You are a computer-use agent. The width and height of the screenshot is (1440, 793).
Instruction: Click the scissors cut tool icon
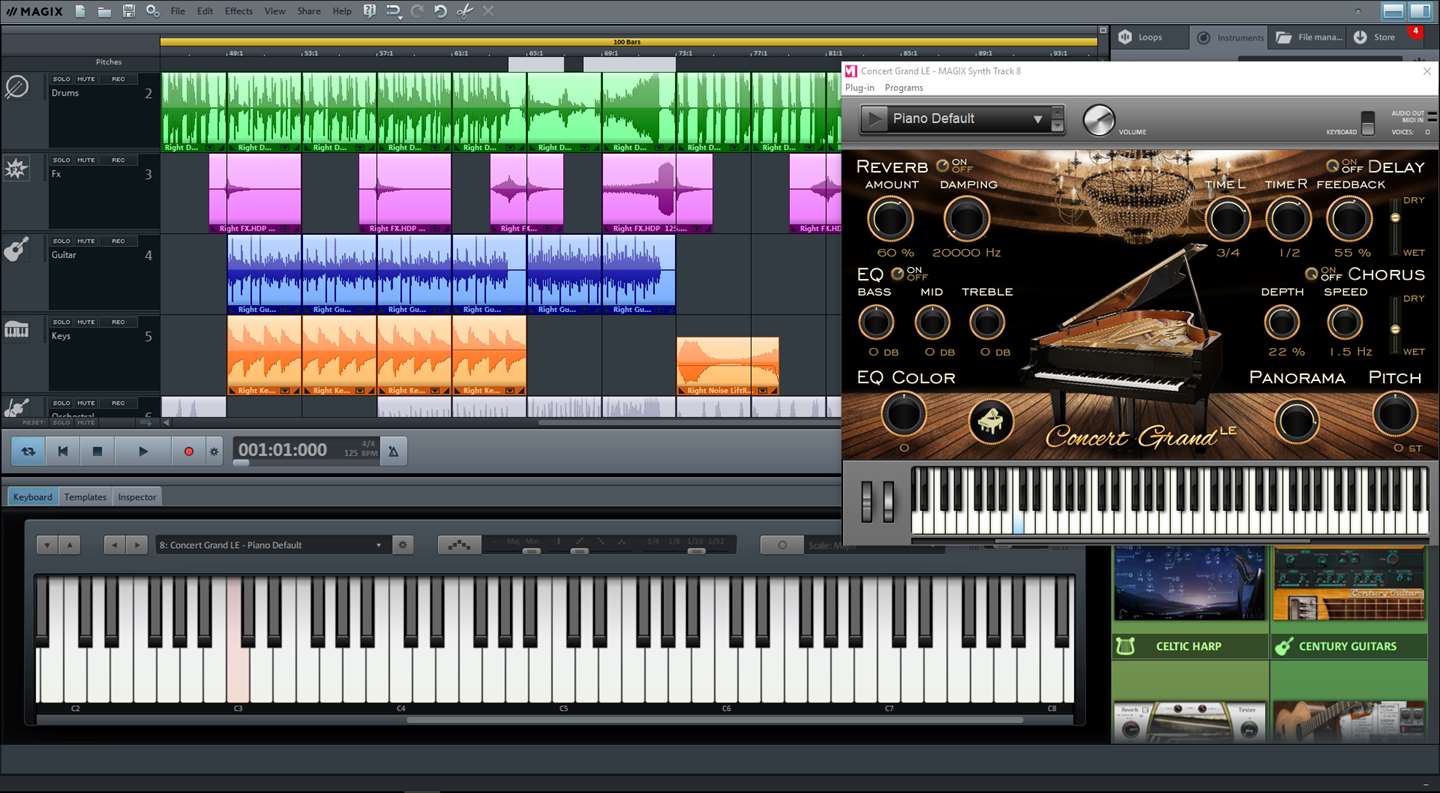click(465, 11)
